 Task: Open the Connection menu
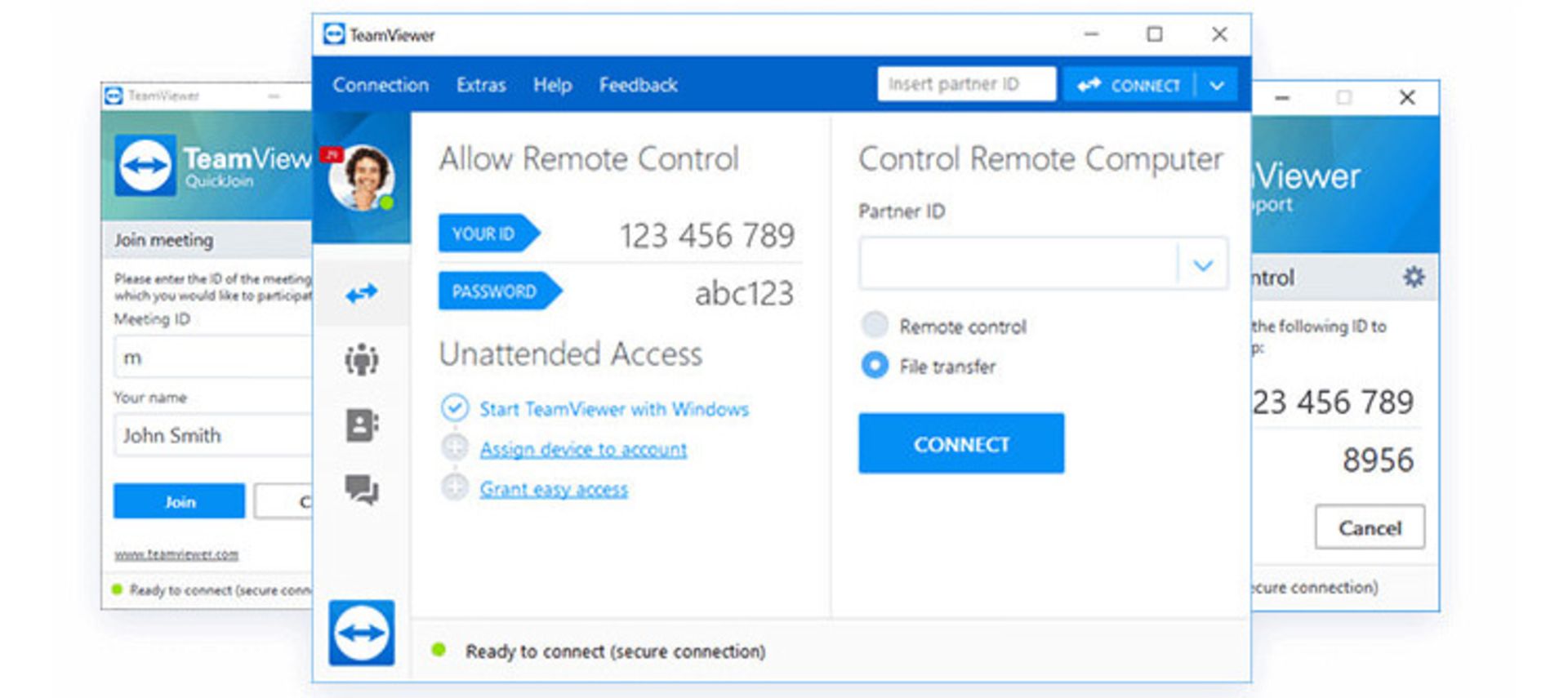tap(381, 85)
